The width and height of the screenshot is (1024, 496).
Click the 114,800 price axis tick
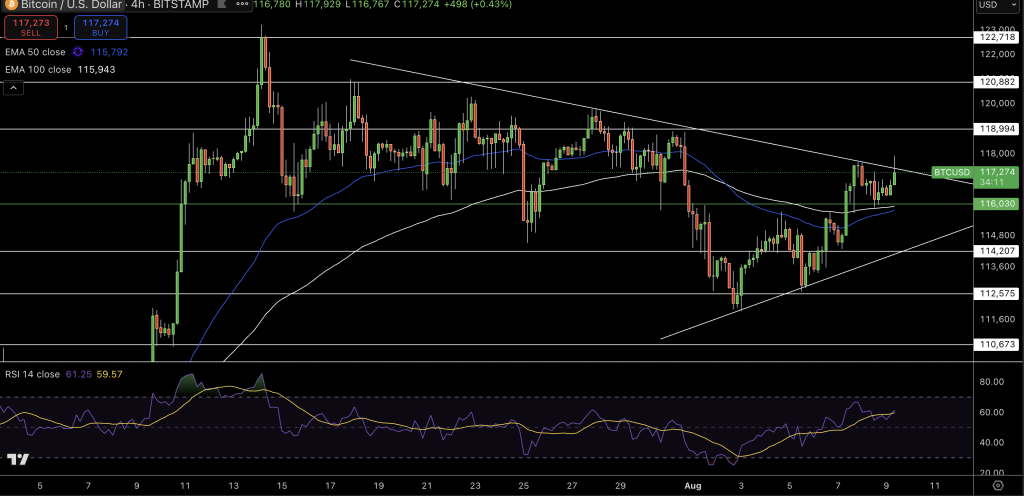997,235
